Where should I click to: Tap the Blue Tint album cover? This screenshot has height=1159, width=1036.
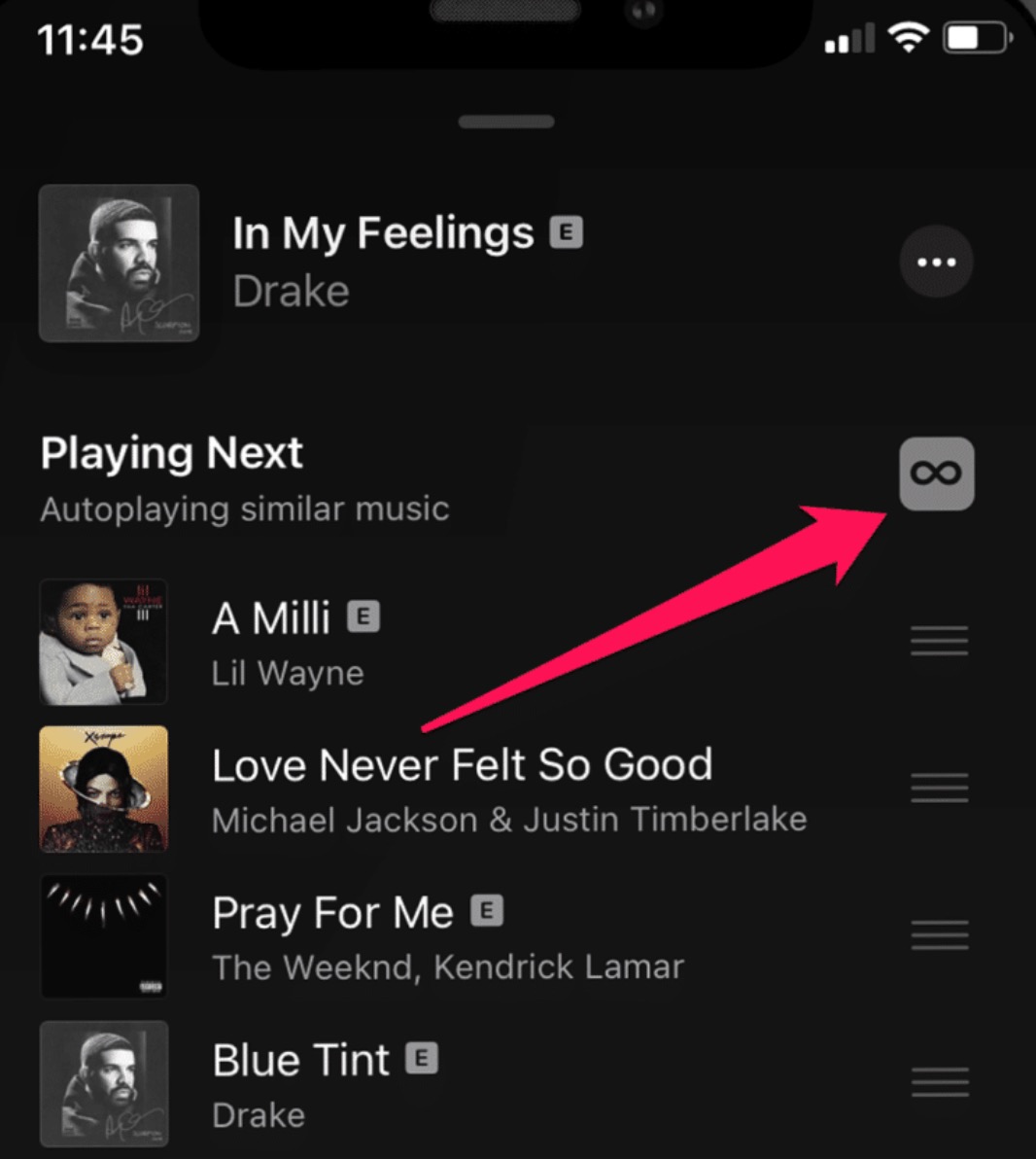point(103,1083)
